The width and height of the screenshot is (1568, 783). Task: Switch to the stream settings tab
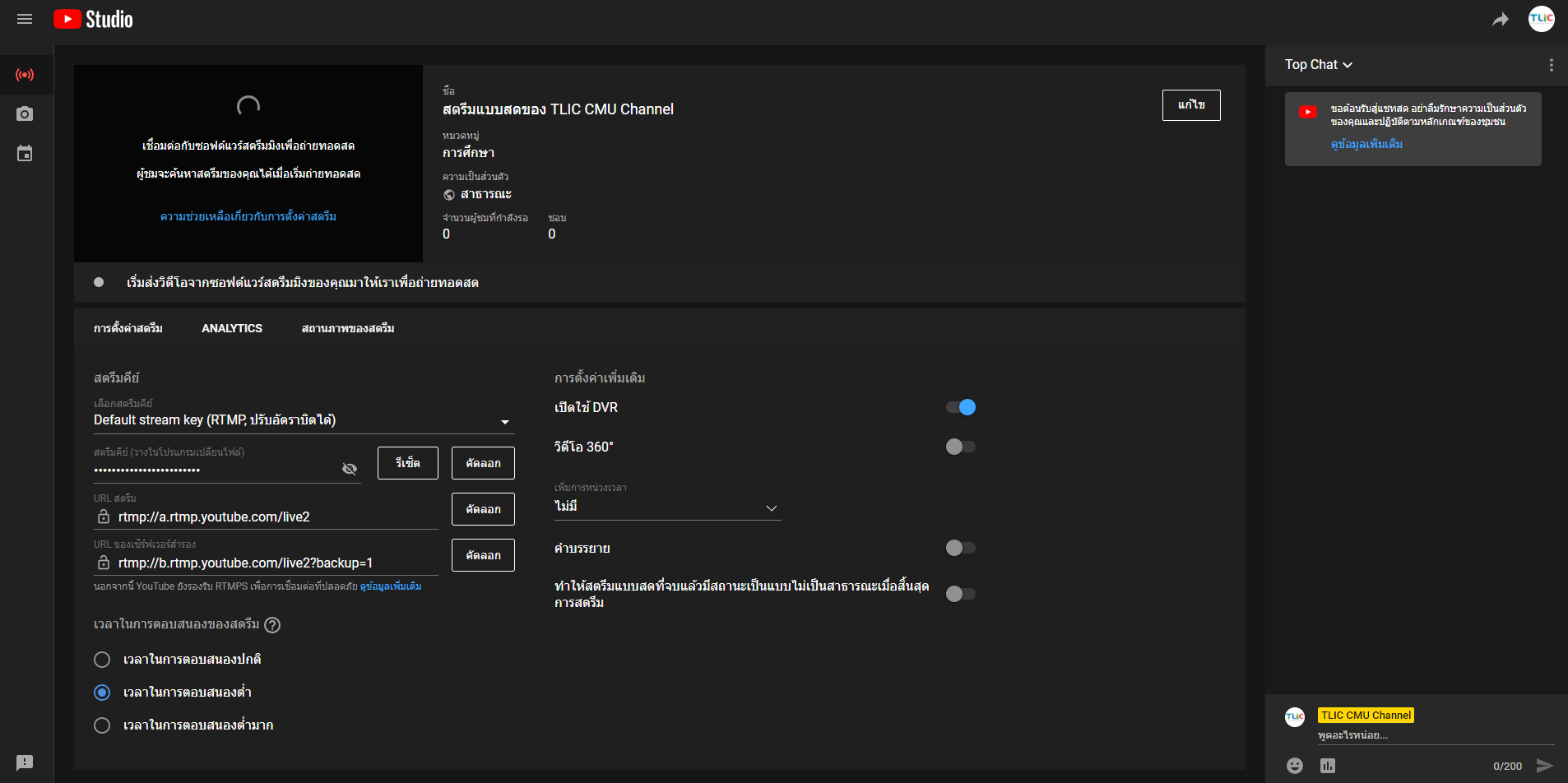(x=128, y=328)
